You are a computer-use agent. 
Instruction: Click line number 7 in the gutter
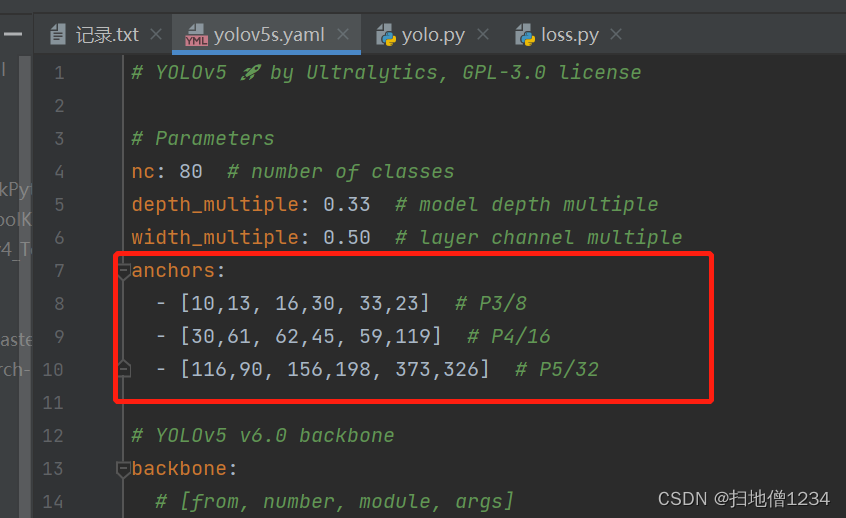pyautogui.click(x=59, y=270)
